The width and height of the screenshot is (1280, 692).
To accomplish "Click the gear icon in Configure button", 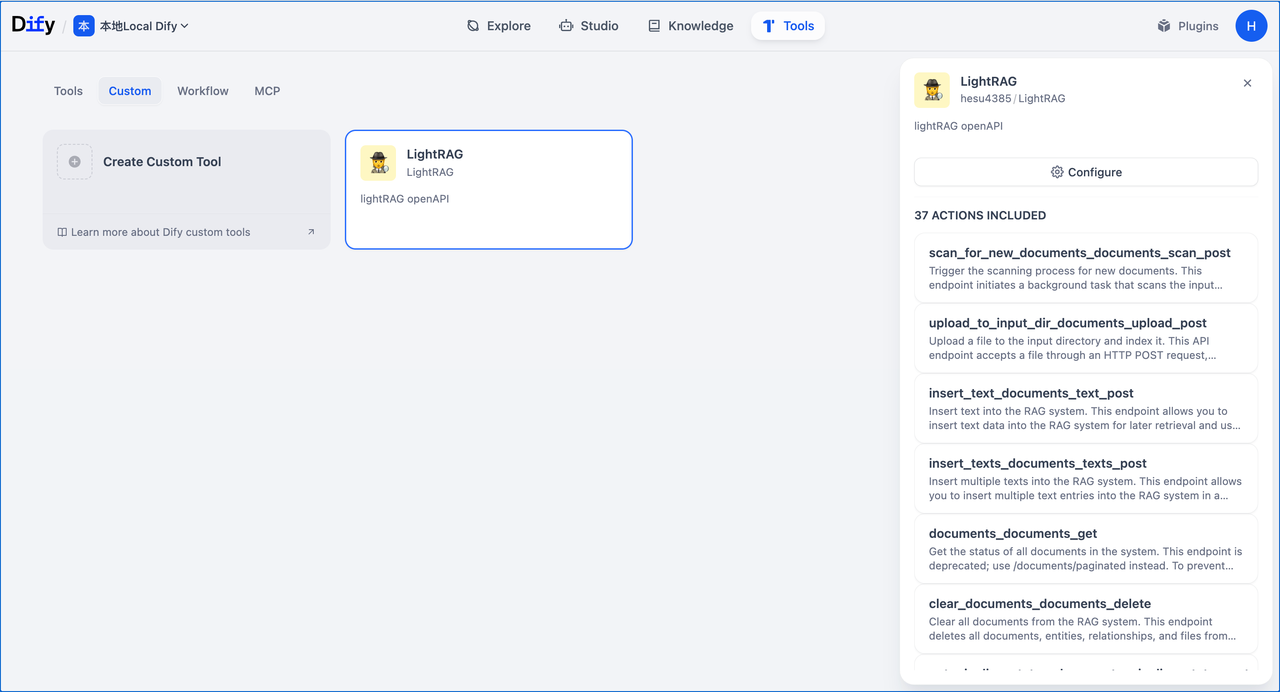I will coord(1057,172).
